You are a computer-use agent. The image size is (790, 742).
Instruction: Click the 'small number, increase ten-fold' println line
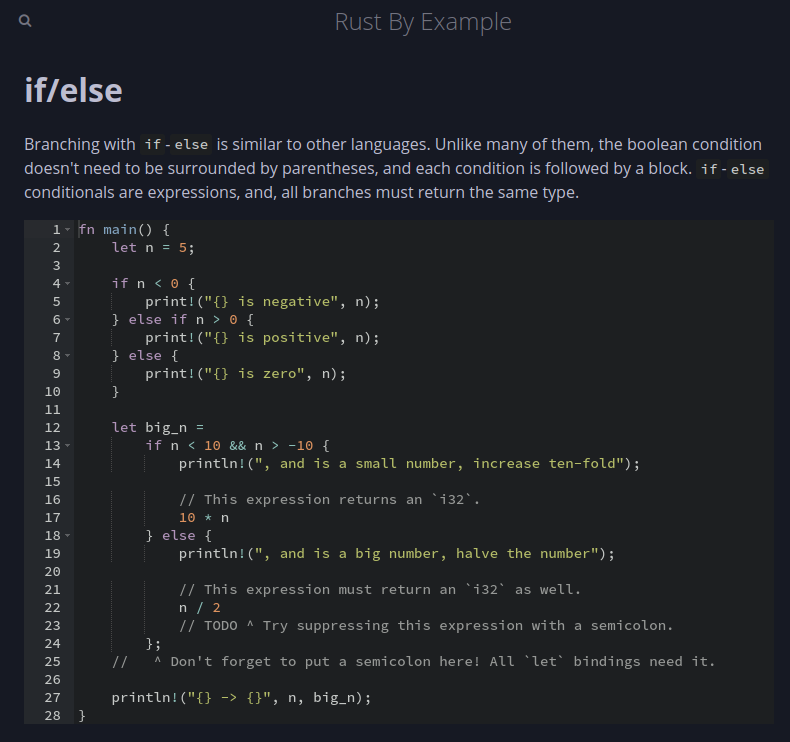(x=409, y=464)
